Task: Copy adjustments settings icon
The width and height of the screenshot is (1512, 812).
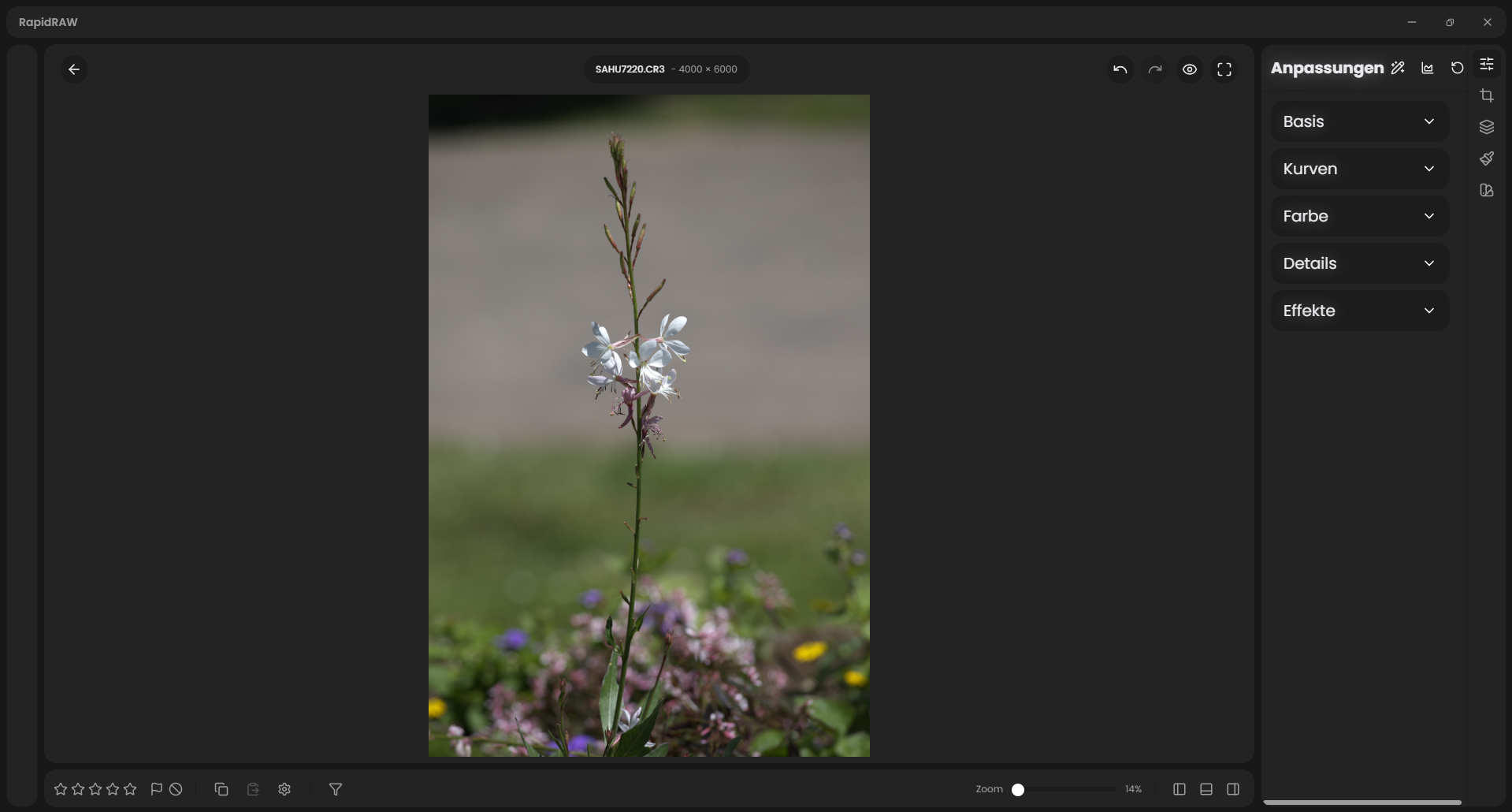Action: pyautogui.click(x=221, y=789)
